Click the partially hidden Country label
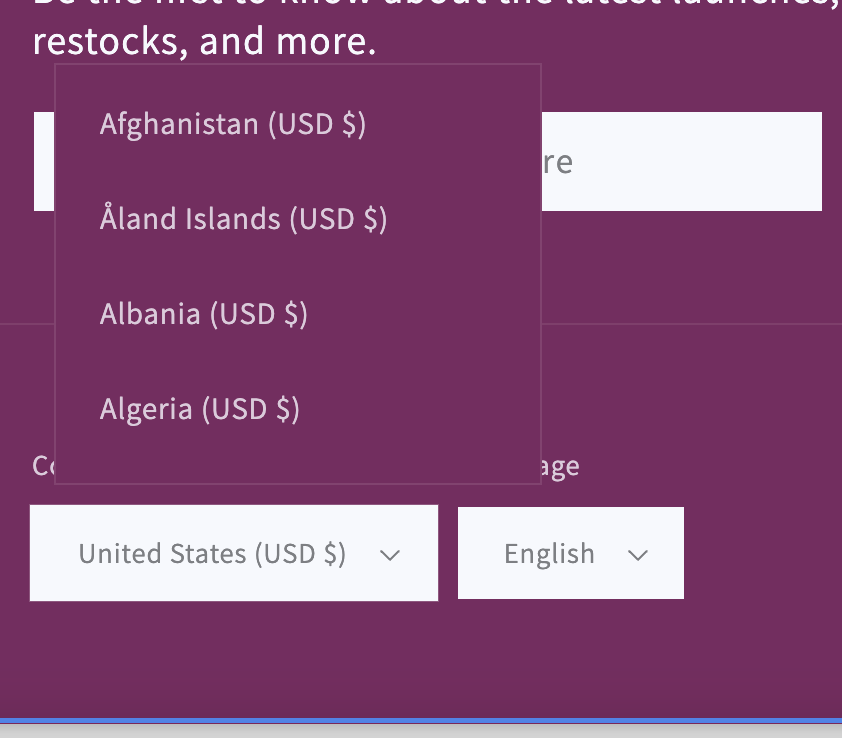842x738 pixels. (x=42, y=466)
